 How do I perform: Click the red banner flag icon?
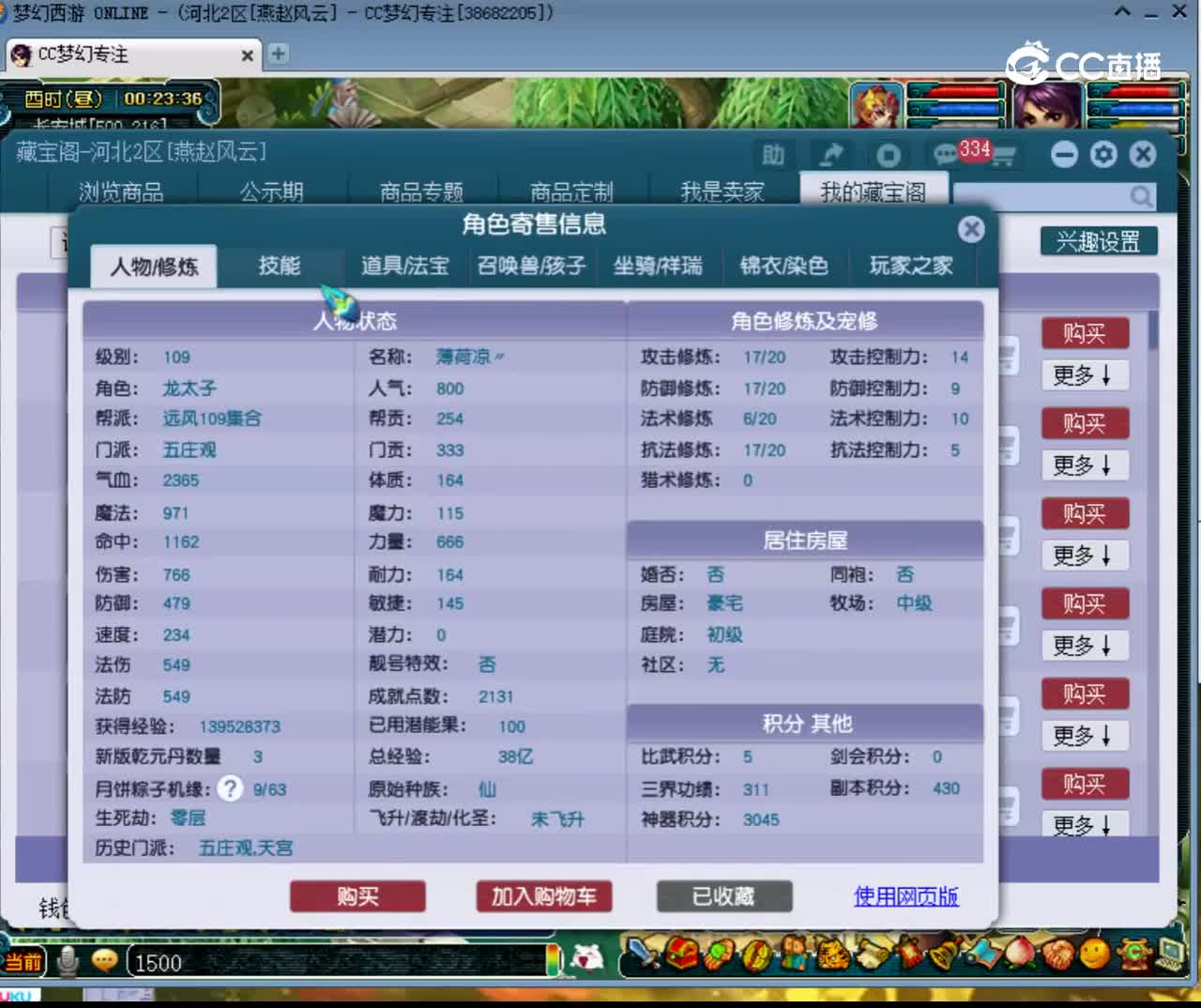(910, 953)
